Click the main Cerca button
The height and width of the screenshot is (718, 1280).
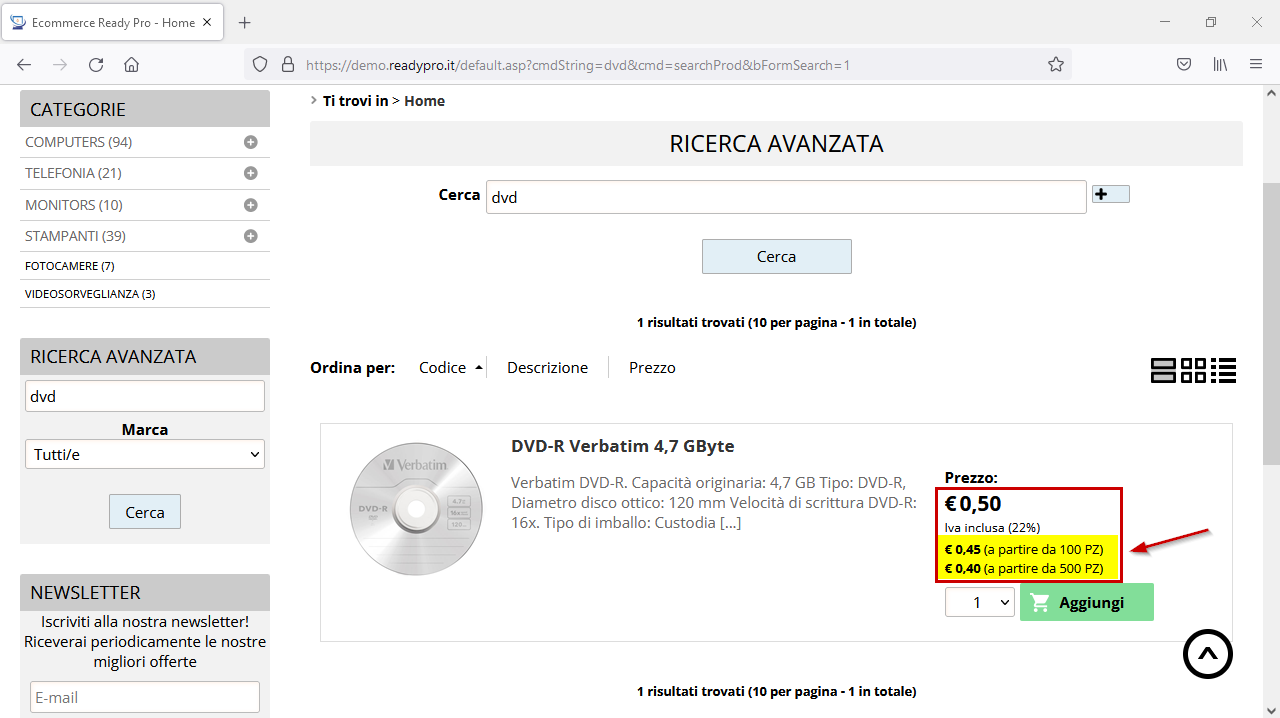coord(777,257)
